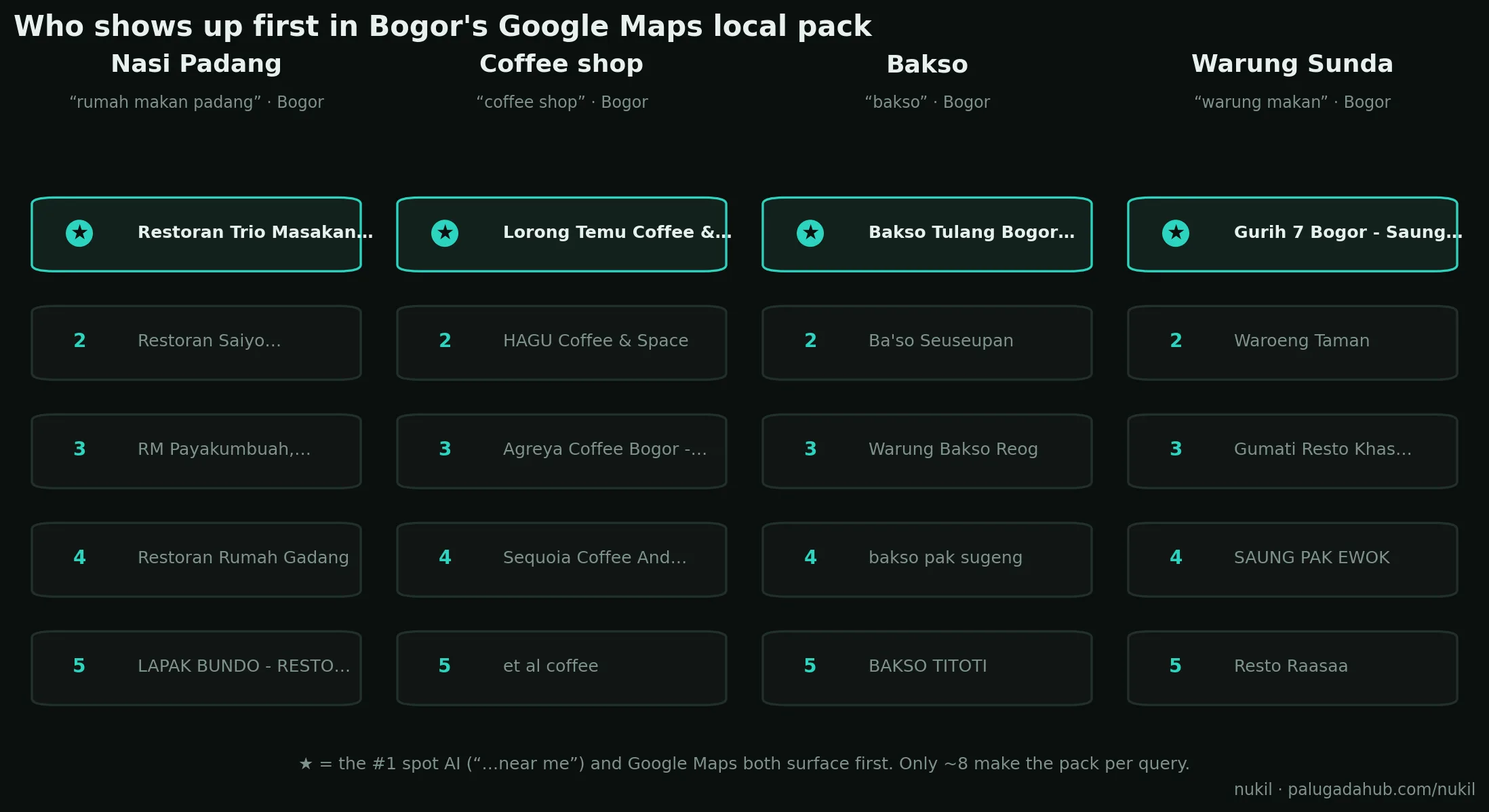Click Warung Bakso Reog row
Screen dimensions: 1489x812
click(x=927, y=451)
